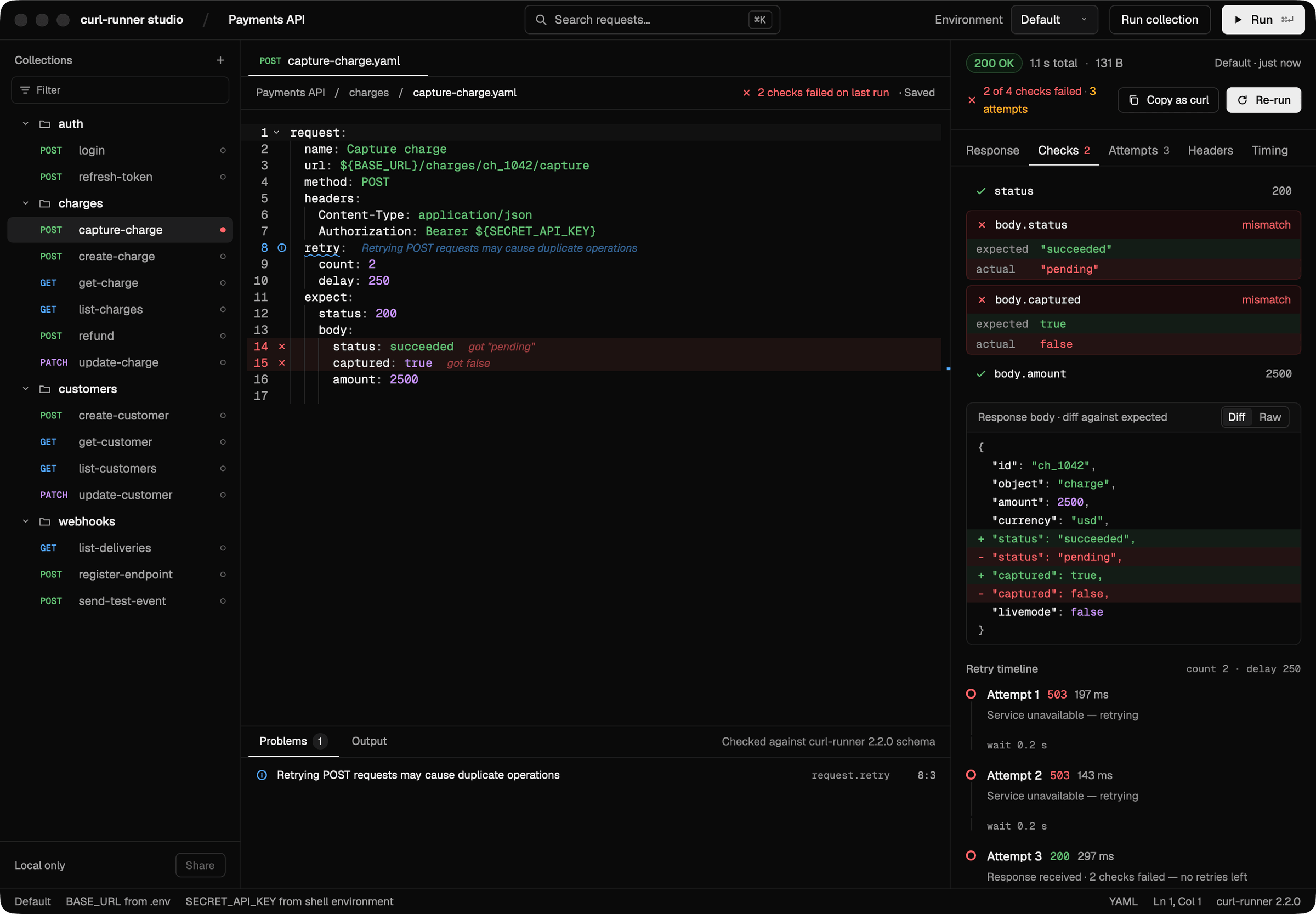Image resolution: width=1316 pixels, height=914 pixels.
Task: Open the Timing tab
Action: [x=1269, y=150]
